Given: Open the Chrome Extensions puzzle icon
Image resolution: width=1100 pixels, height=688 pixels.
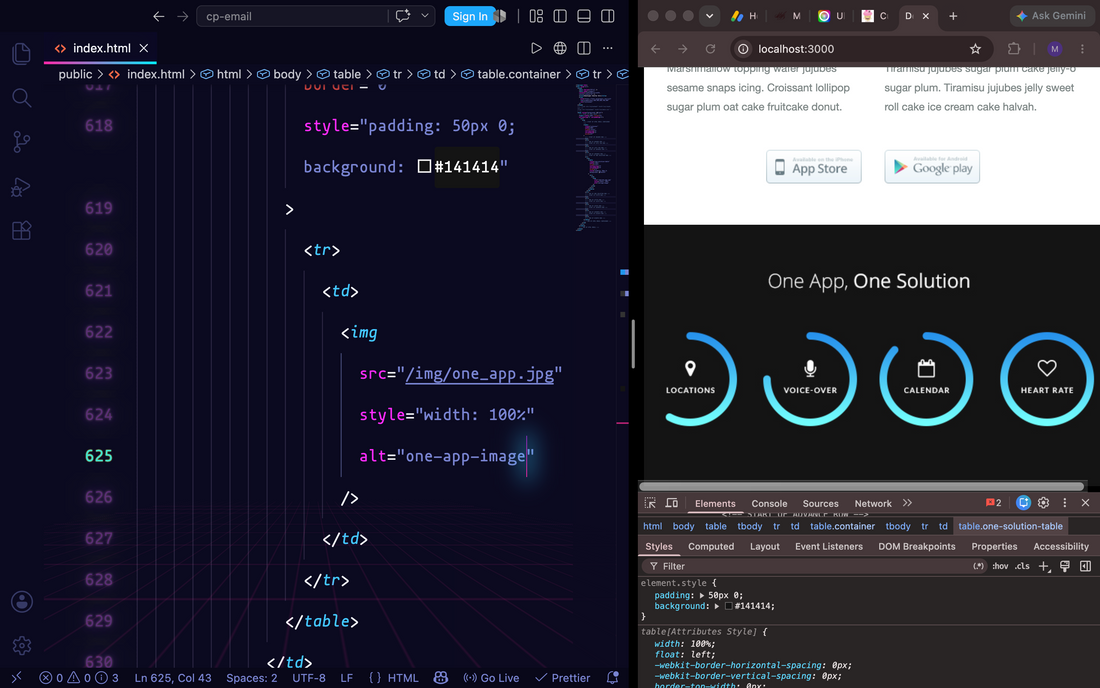Looking at the screenshot, I should tap(1014, 48).
